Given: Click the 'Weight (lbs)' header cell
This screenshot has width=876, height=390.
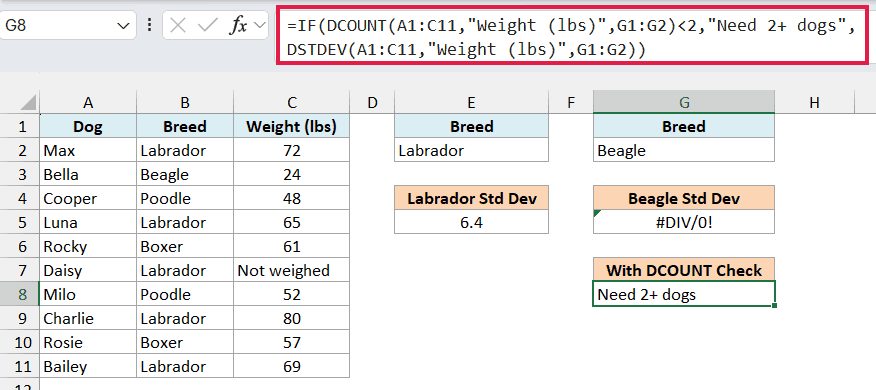Looking at the screenshot, I should (292, 126).
